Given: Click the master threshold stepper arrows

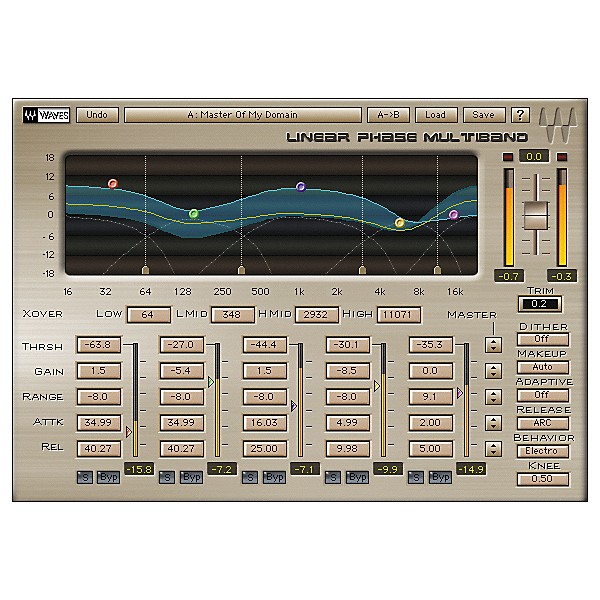Looking at the screenshot, I should (494, 345).
